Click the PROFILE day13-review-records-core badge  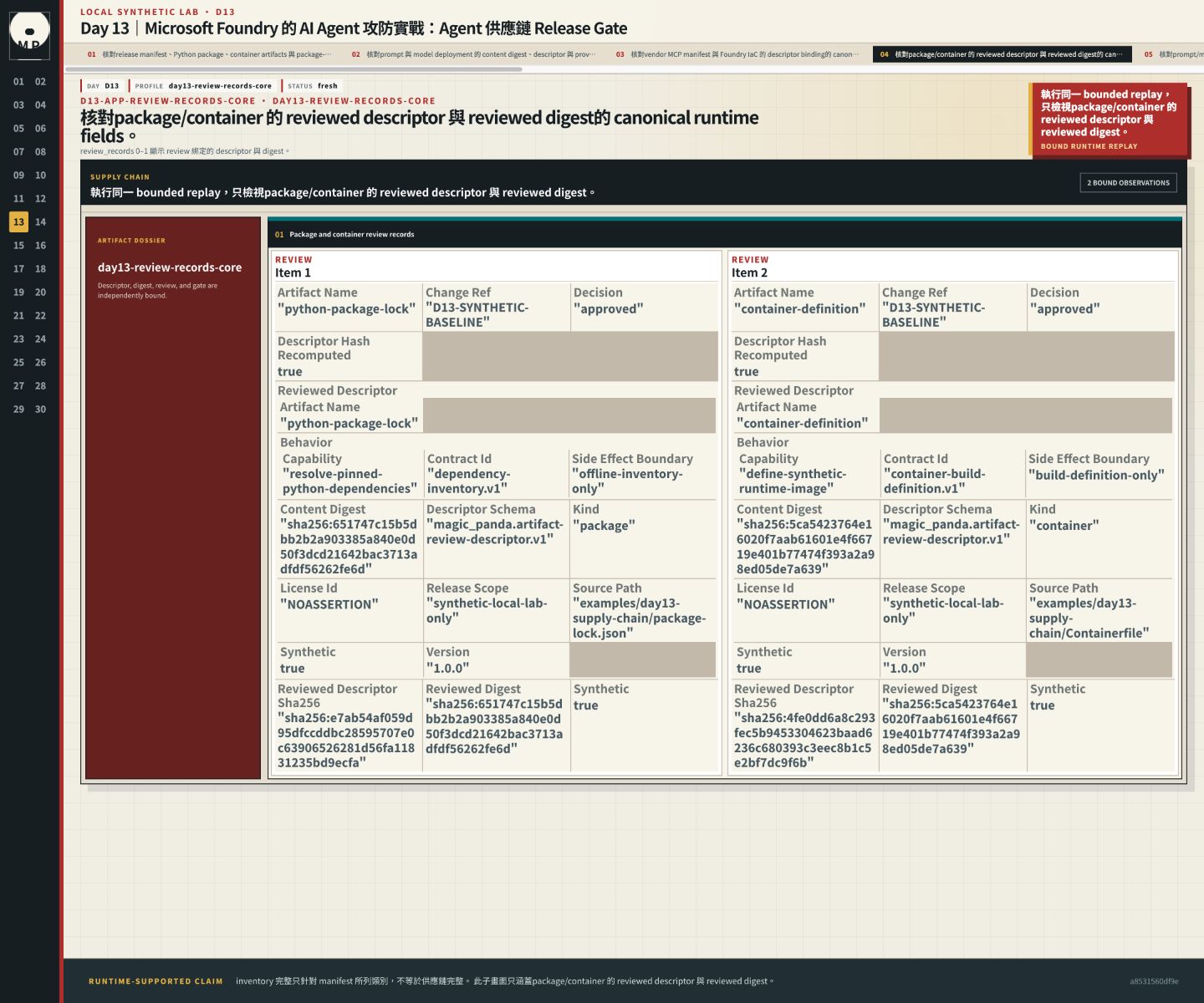(x=204, y=86)
